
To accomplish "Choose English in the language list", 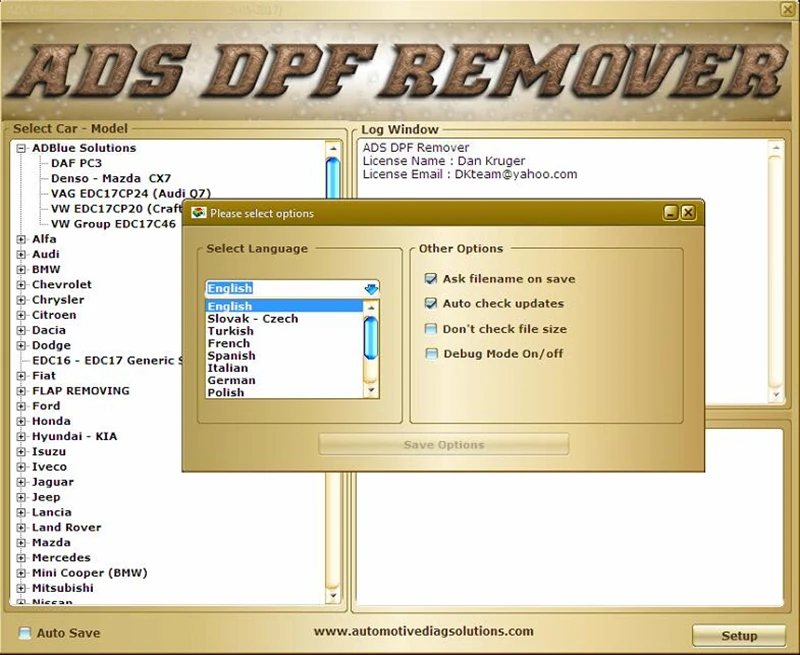I will point(284,306).
